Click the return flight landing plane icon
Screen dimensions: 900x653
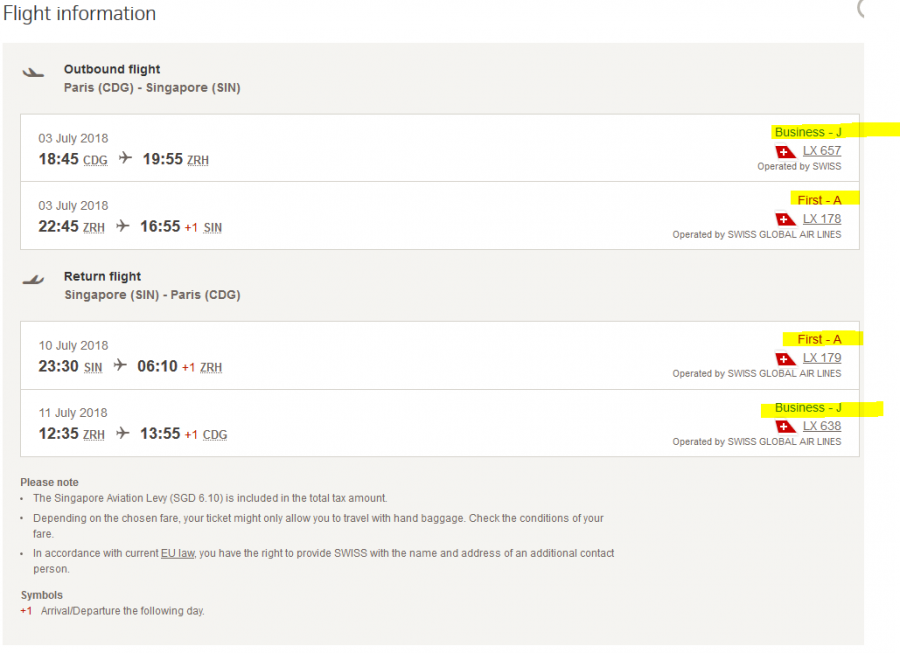click(x=34, y=279)
